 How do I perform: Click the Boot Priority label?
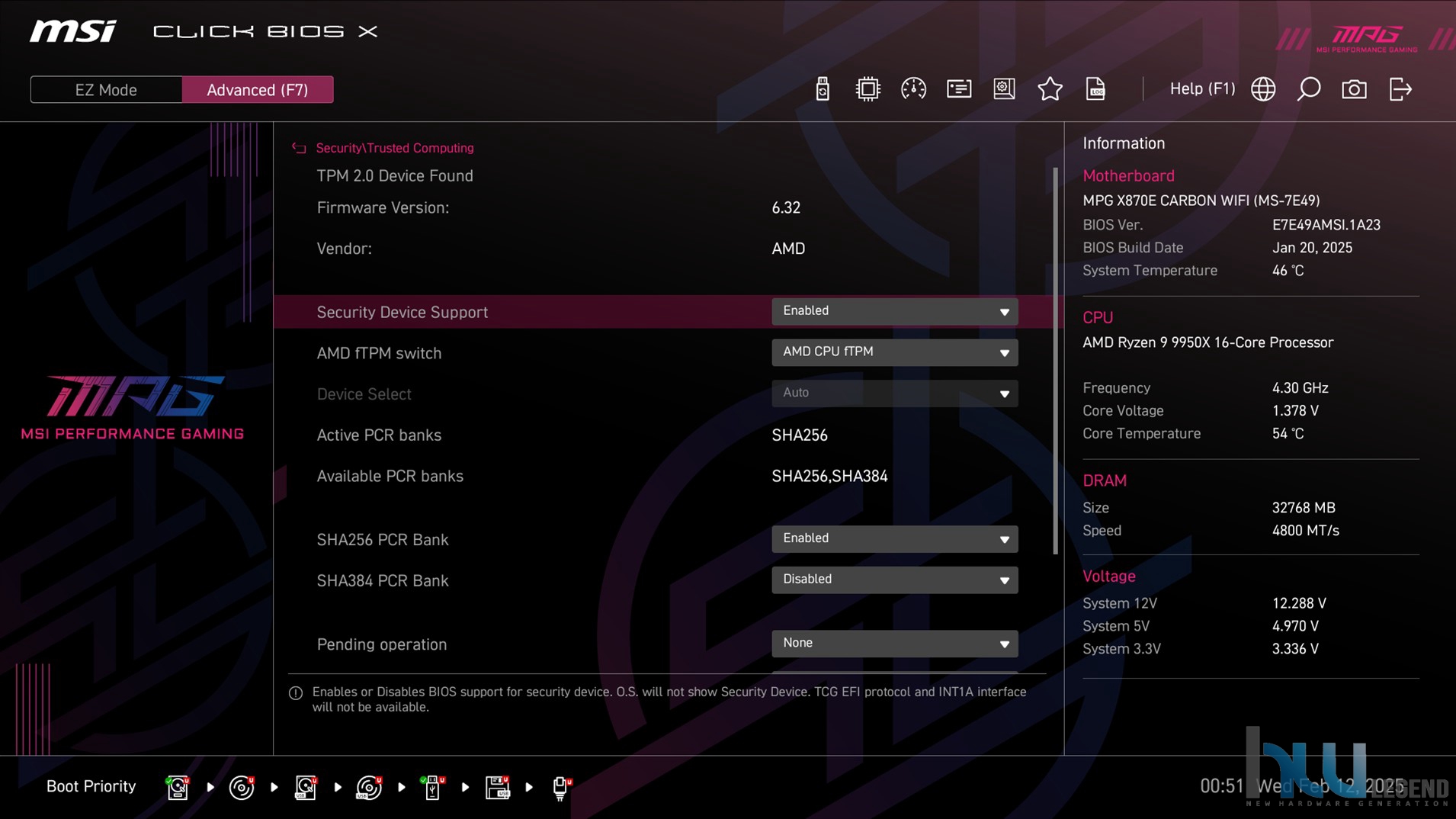coord(91,787)
